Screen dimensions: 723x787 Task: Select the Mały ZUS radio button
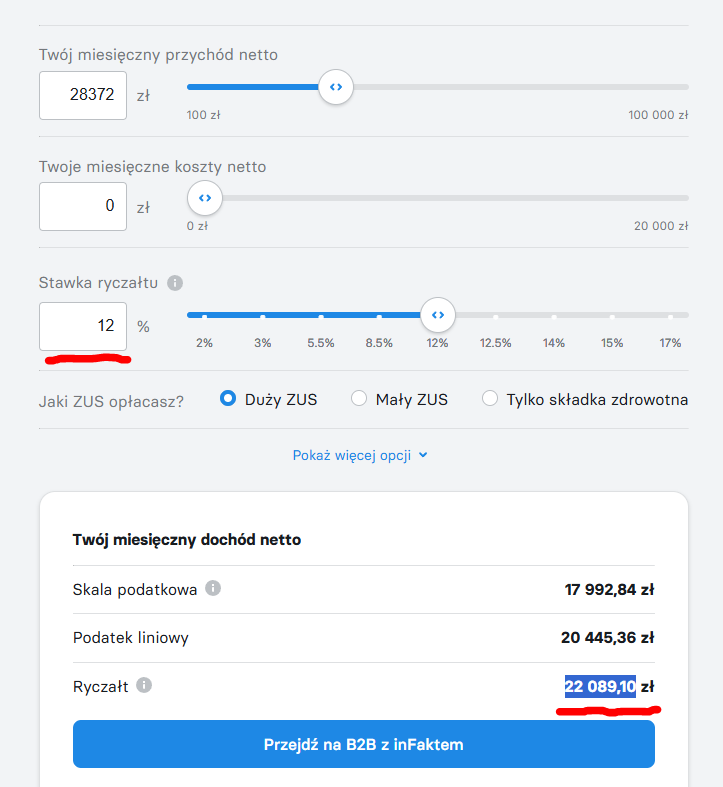coord(359,399)
